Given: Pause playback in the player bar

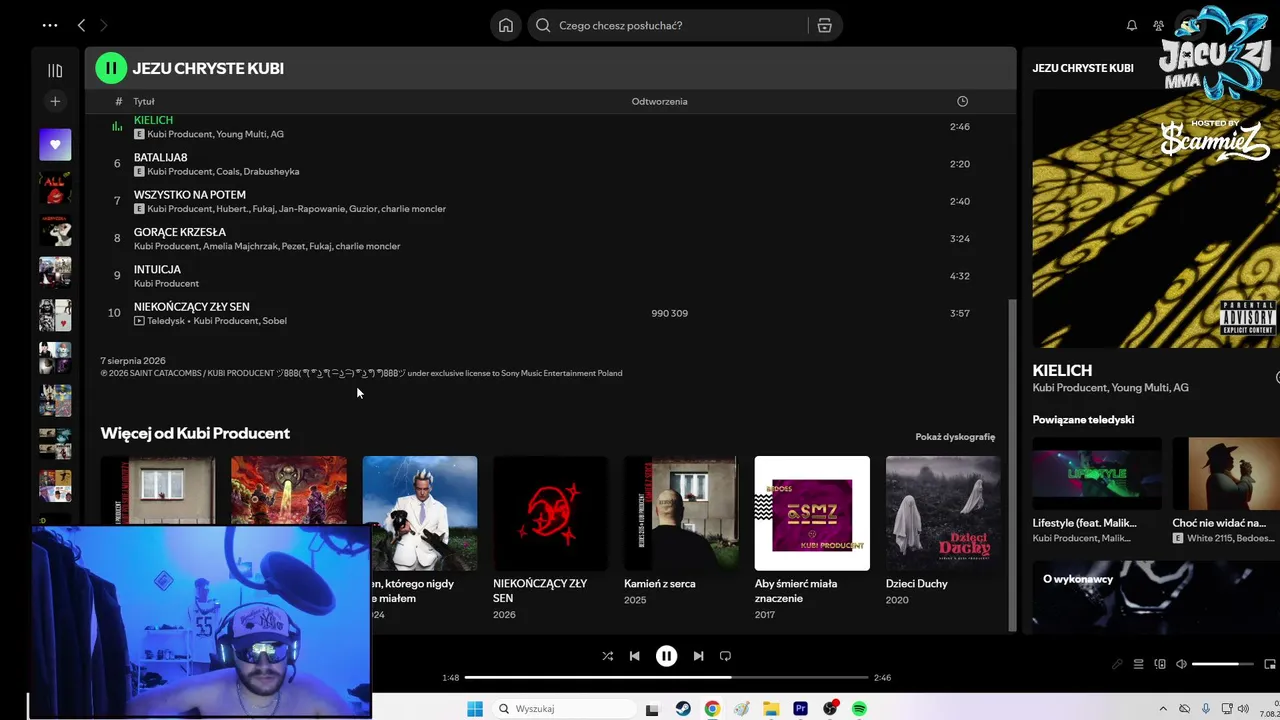Looking at the screenshot, I should tap(666, 656).
